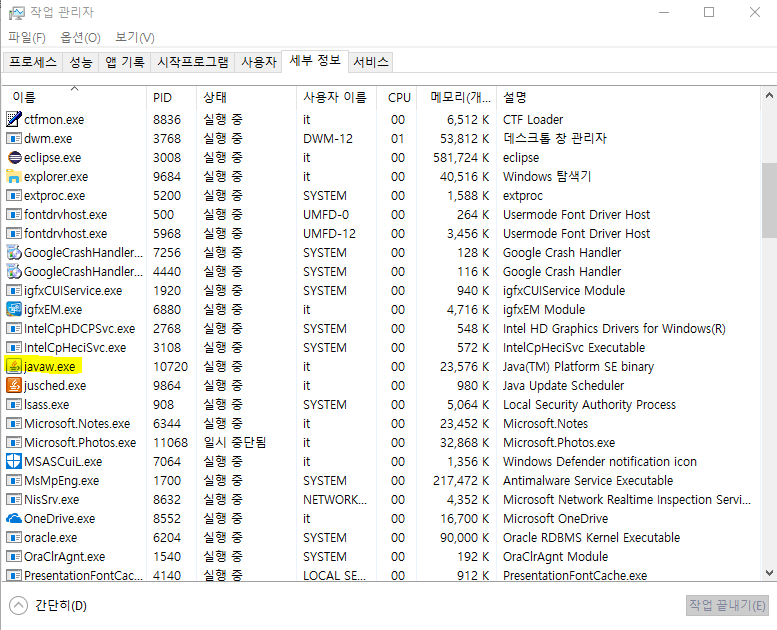This screenshot has height=630, width=777.
Task: Sort by the 이름 column header
Action: (74, 97)
